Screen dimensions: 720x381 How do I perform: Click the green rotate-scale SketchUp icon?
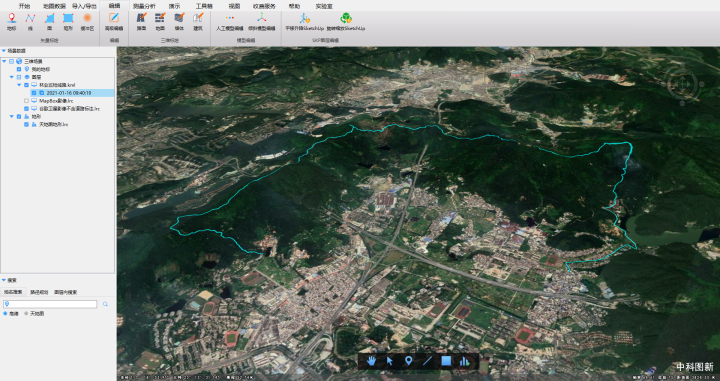[346, 18]
